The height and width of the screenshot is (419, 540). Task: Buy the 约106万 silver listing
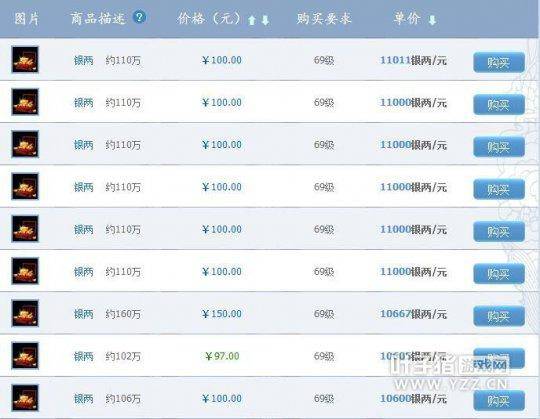point(499,400)
